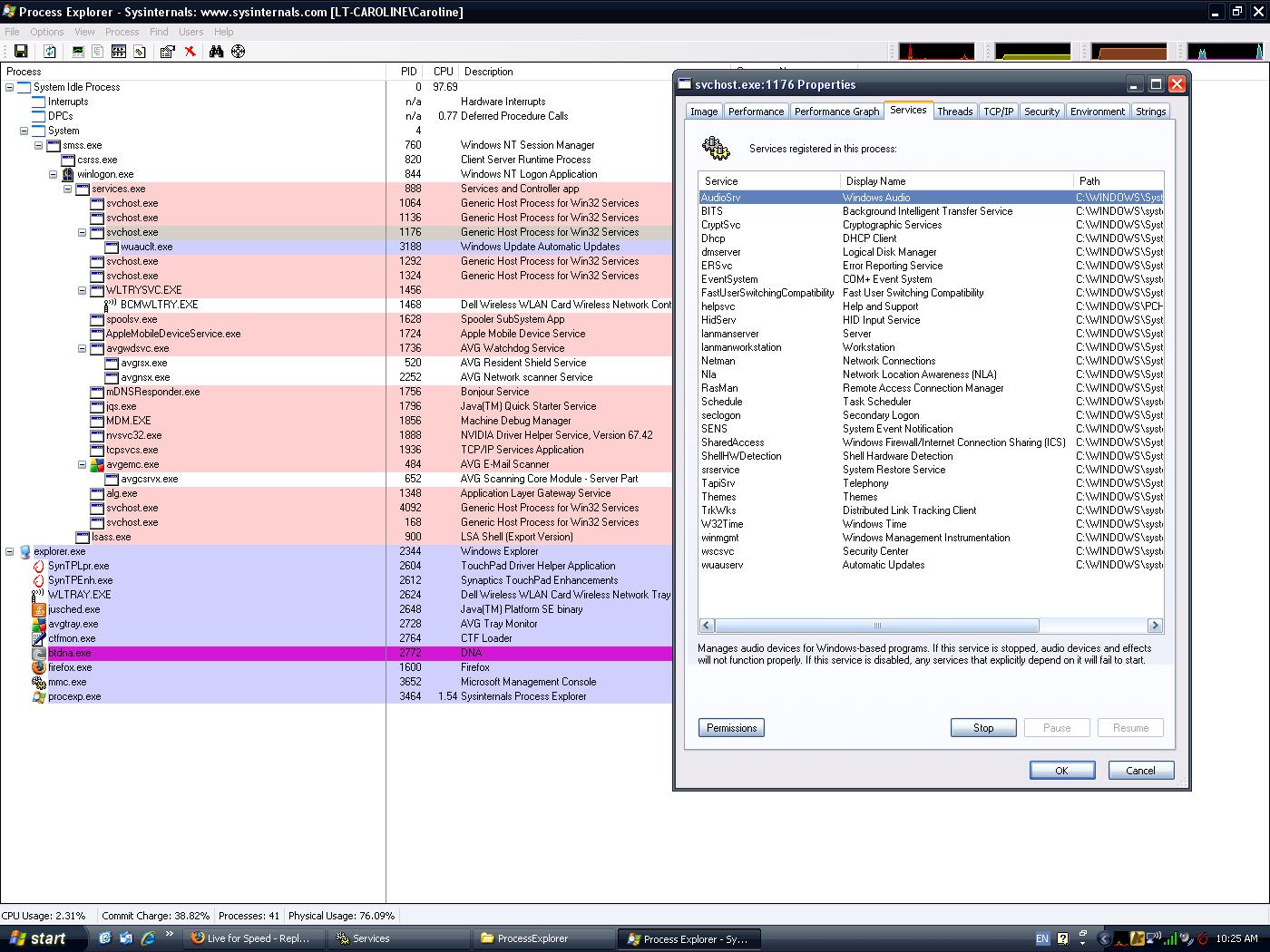Collapse the WLTRYSVC.EXE tree node
1270x952 pixels.
coord(83,290)
